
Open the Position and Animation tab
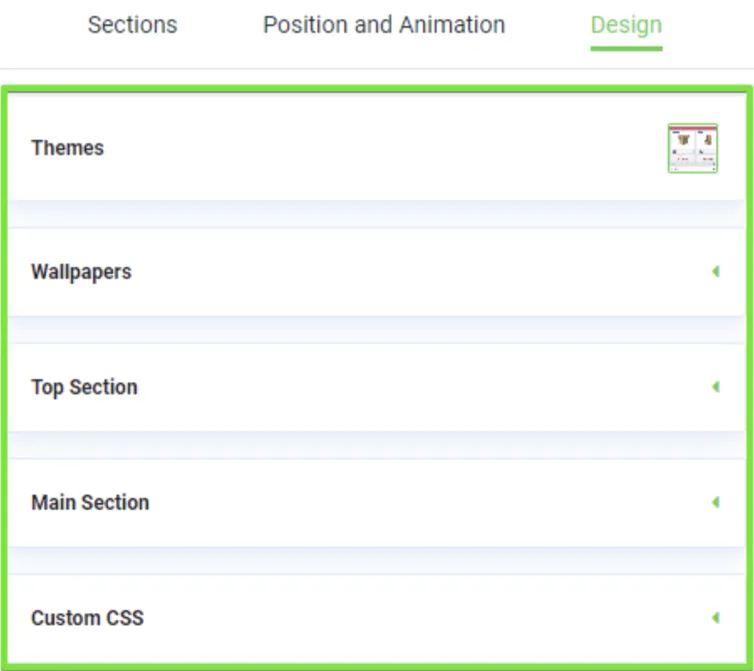coord(384,25)
